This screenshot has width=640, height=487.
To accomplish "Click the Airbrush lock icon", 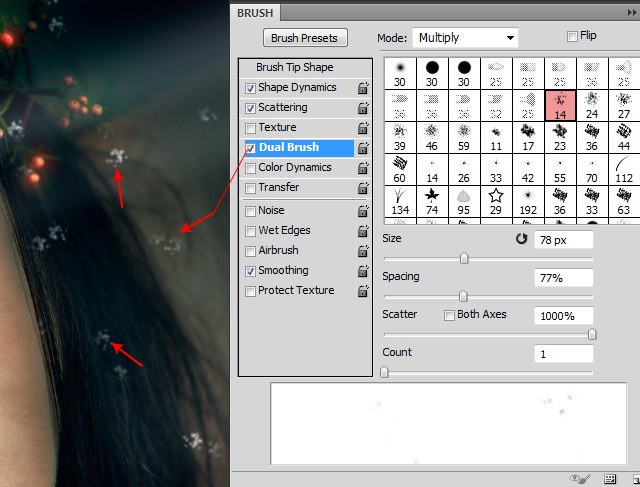I will pos(363,251).
